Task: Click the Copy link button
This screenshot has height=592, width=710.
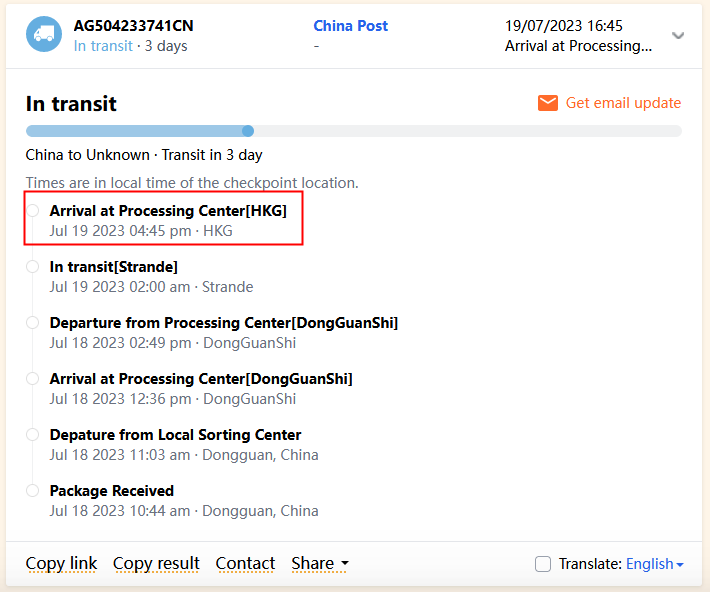Action: click(62, 564)
